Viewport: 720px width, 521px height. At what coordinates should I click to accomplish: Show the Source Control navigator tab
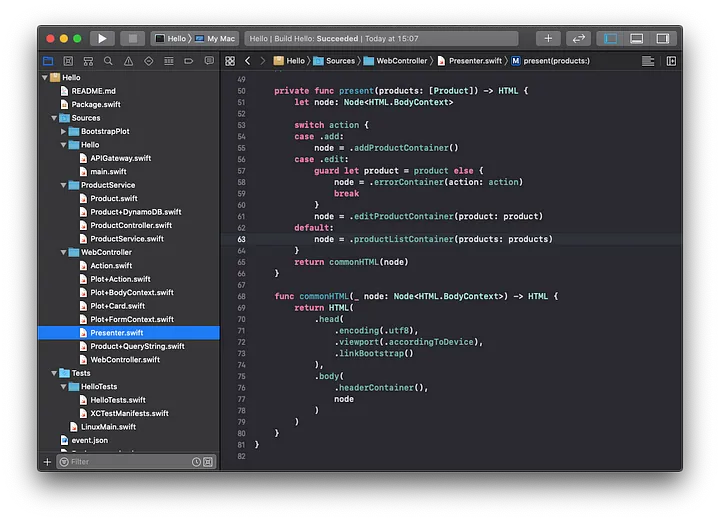point(68,61)
